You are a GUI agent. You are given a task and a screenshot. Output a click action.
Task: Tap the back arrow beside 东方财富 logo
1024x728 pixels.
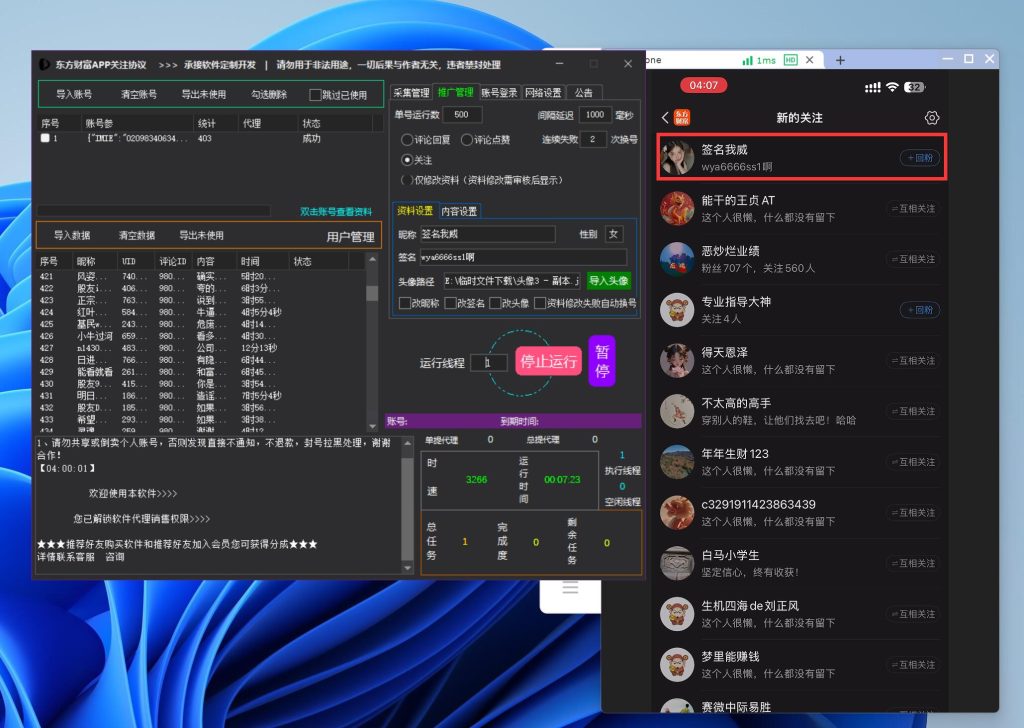tap(666, 118)
